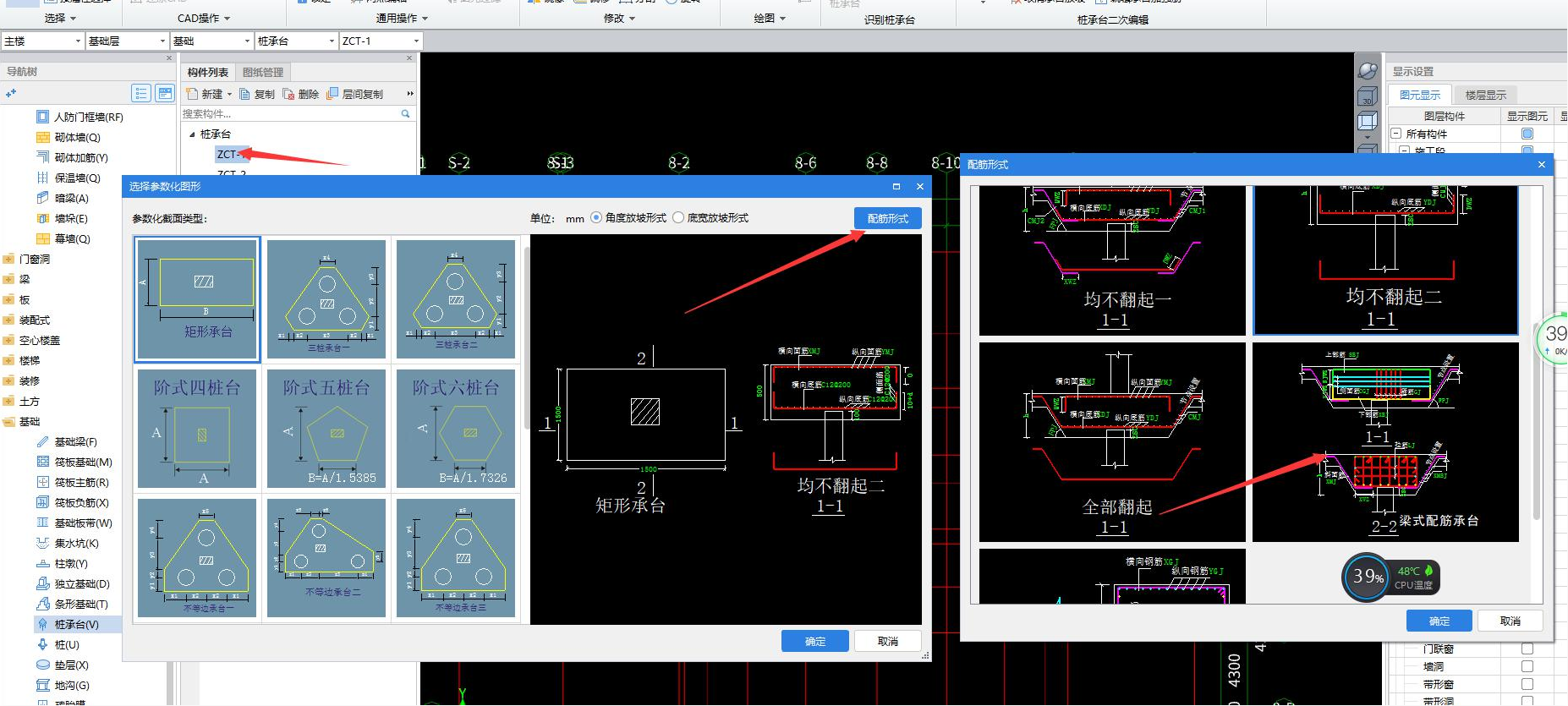The image size is (1568, 706).
Task: Select the 地沟(G) trench icon
Action: [x=43, y=685]
